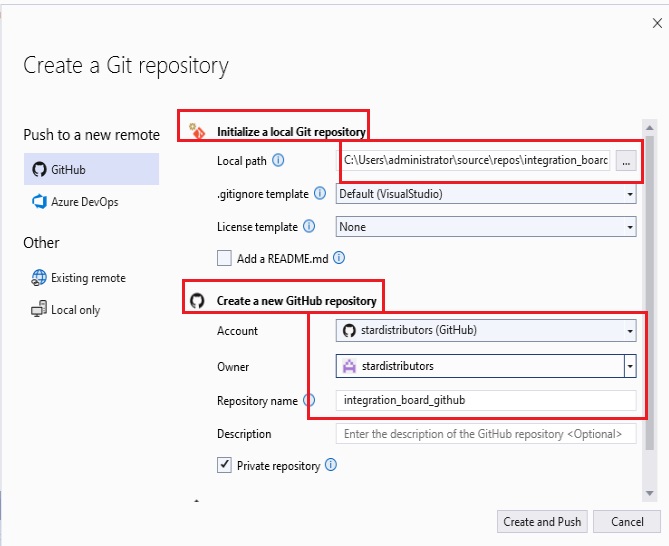Click the License template info icon
The width and height of the screenshot is (669, 546).
click(x=309, y=226)
